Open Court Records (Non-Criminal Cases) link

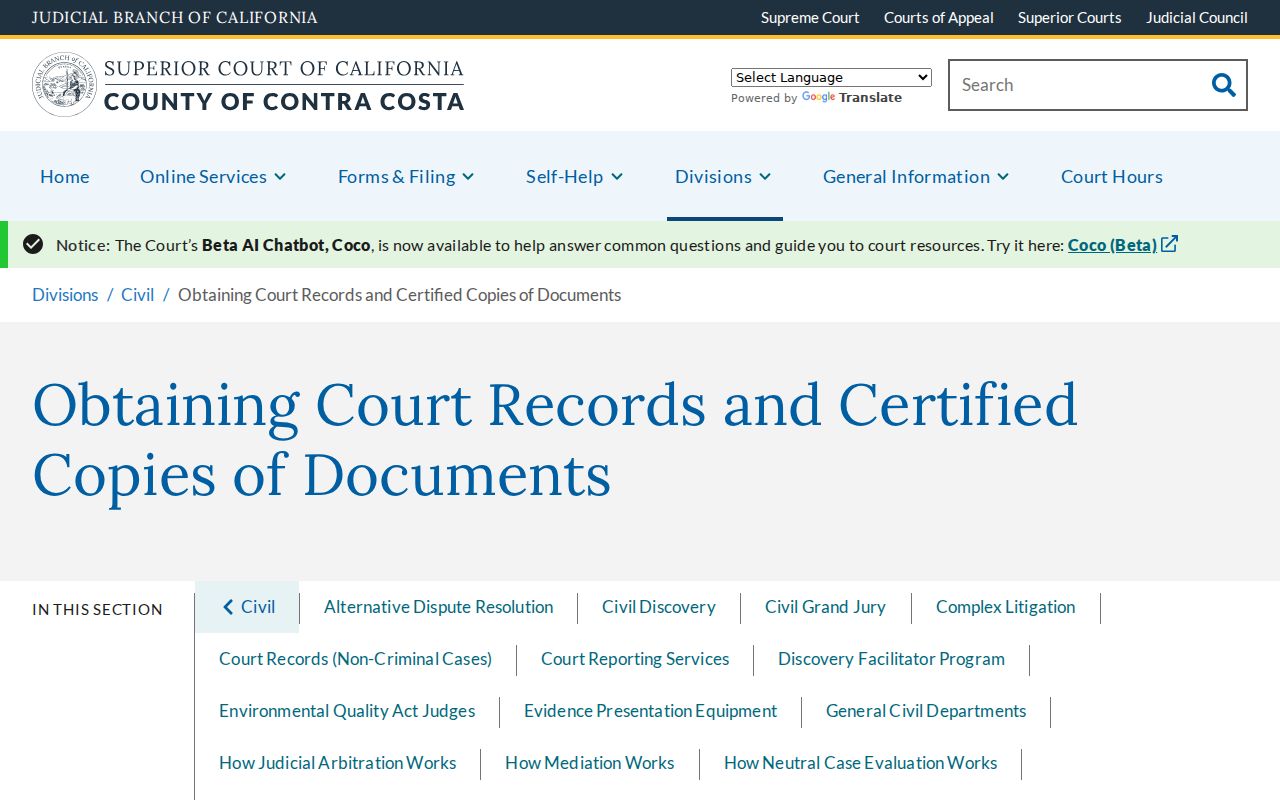click(356, 659)
